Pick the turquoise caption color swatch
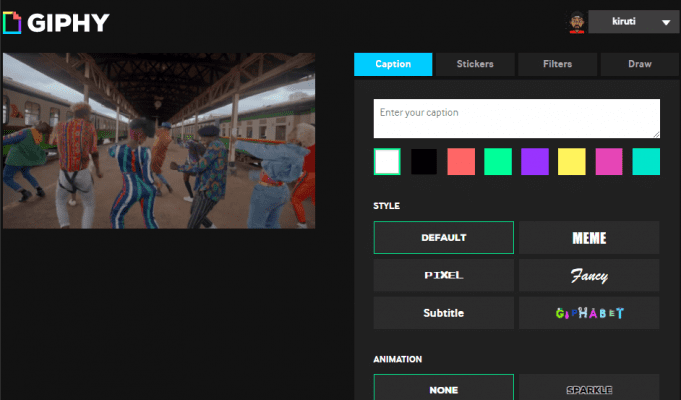The image size is (681, 400). point(646,162)
